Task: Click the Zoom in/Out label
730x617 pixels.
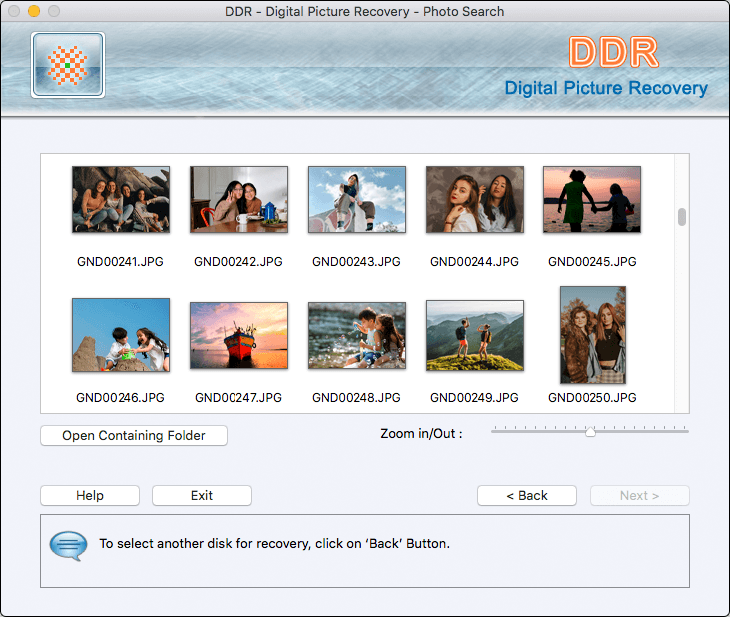Action: point(421,434)
